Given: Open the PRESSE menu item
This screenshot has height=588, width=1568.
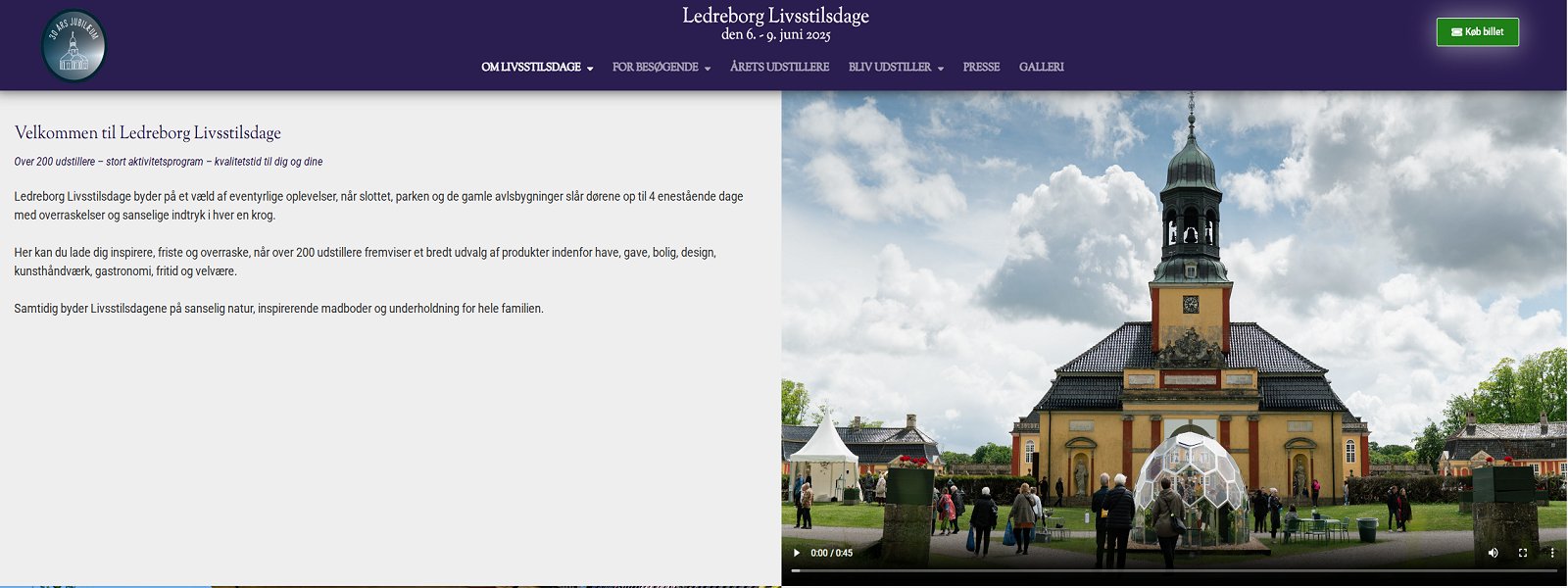Looking at the screenshot, I should click(x=981, y=68).
